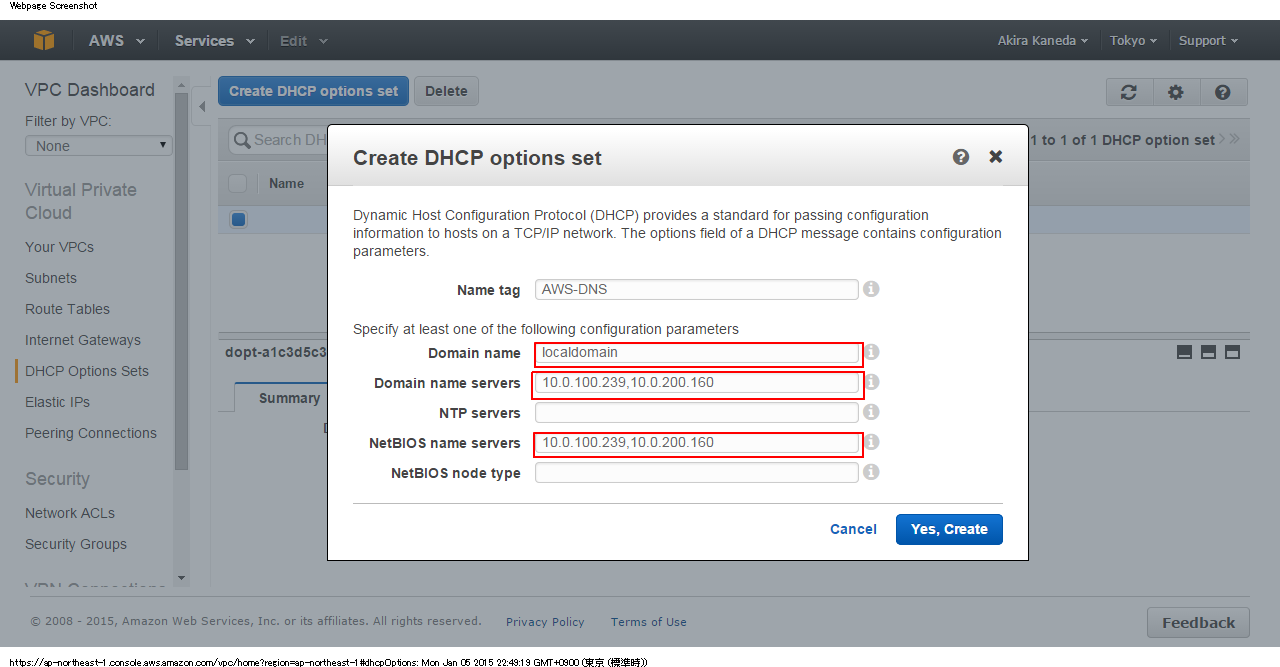Image resolution: width=1280 pixels, height=667 pixels.
Task: Click the NTP servers input field
Action: click(x=696, y=413)
